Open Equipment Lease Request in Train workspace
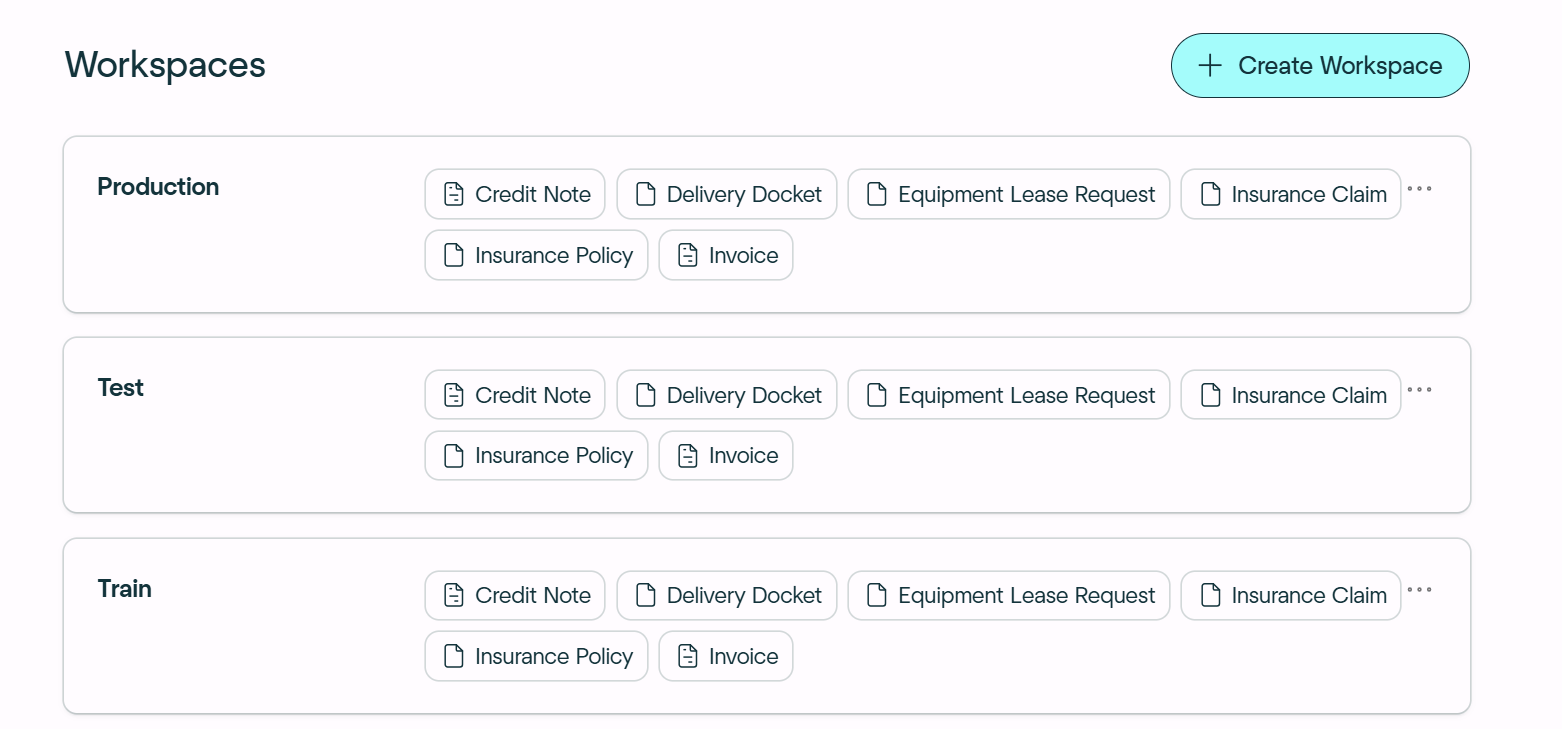The width and height of the screenshot is (1562, 729). pyautogui.click(x=1009, y=595)
